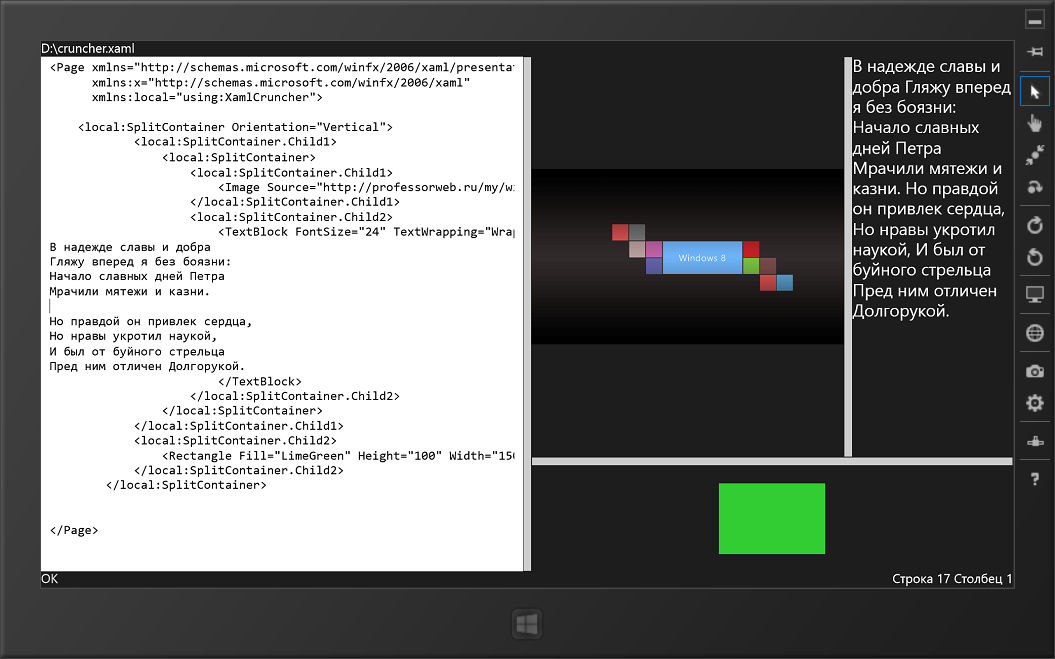Minimize the simulator window
This screenshot has height=659, width=1055.
[1034, 20]
